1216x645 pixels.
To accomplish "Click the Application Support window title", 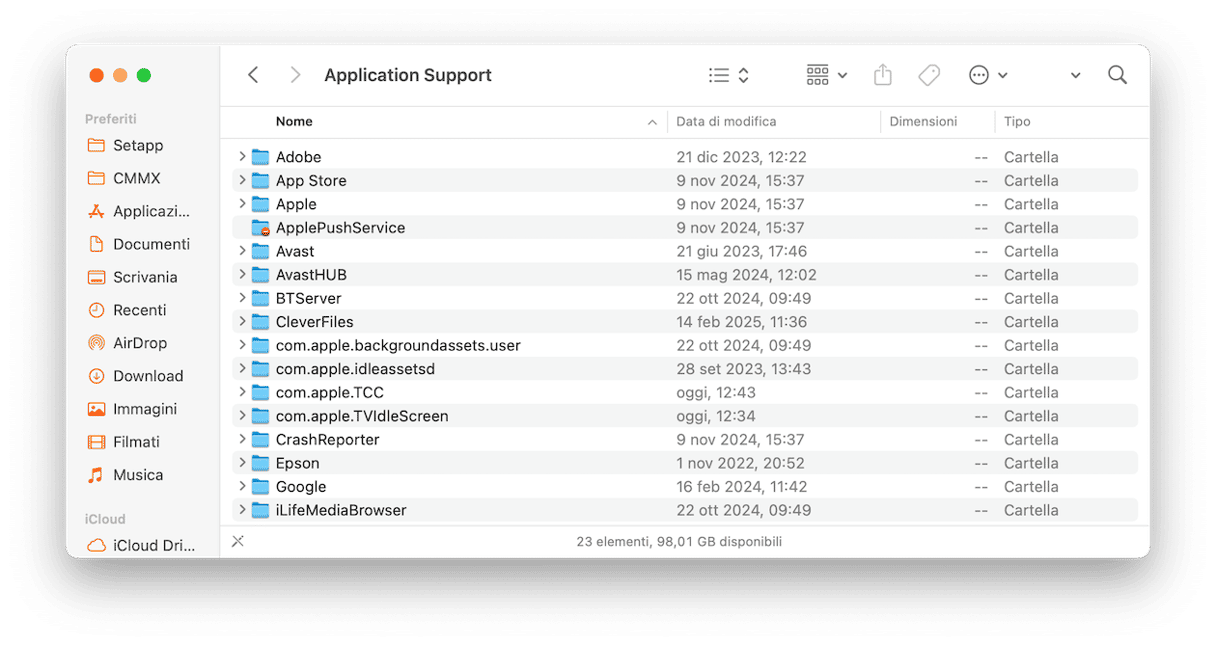I will tap(408, 75).
